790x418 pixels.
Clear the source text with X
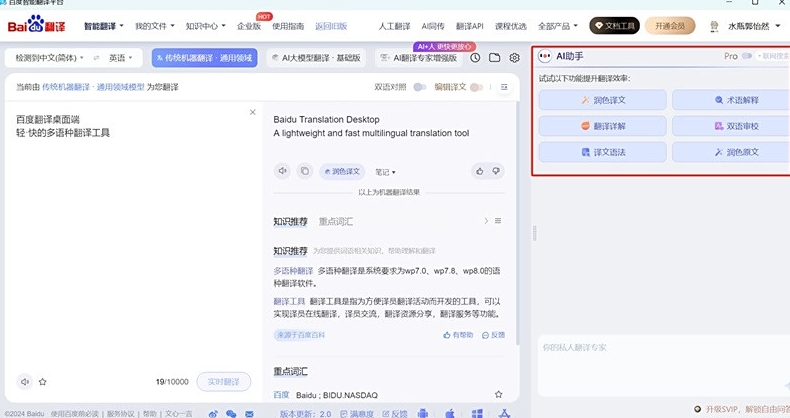(x=253, y=112)
